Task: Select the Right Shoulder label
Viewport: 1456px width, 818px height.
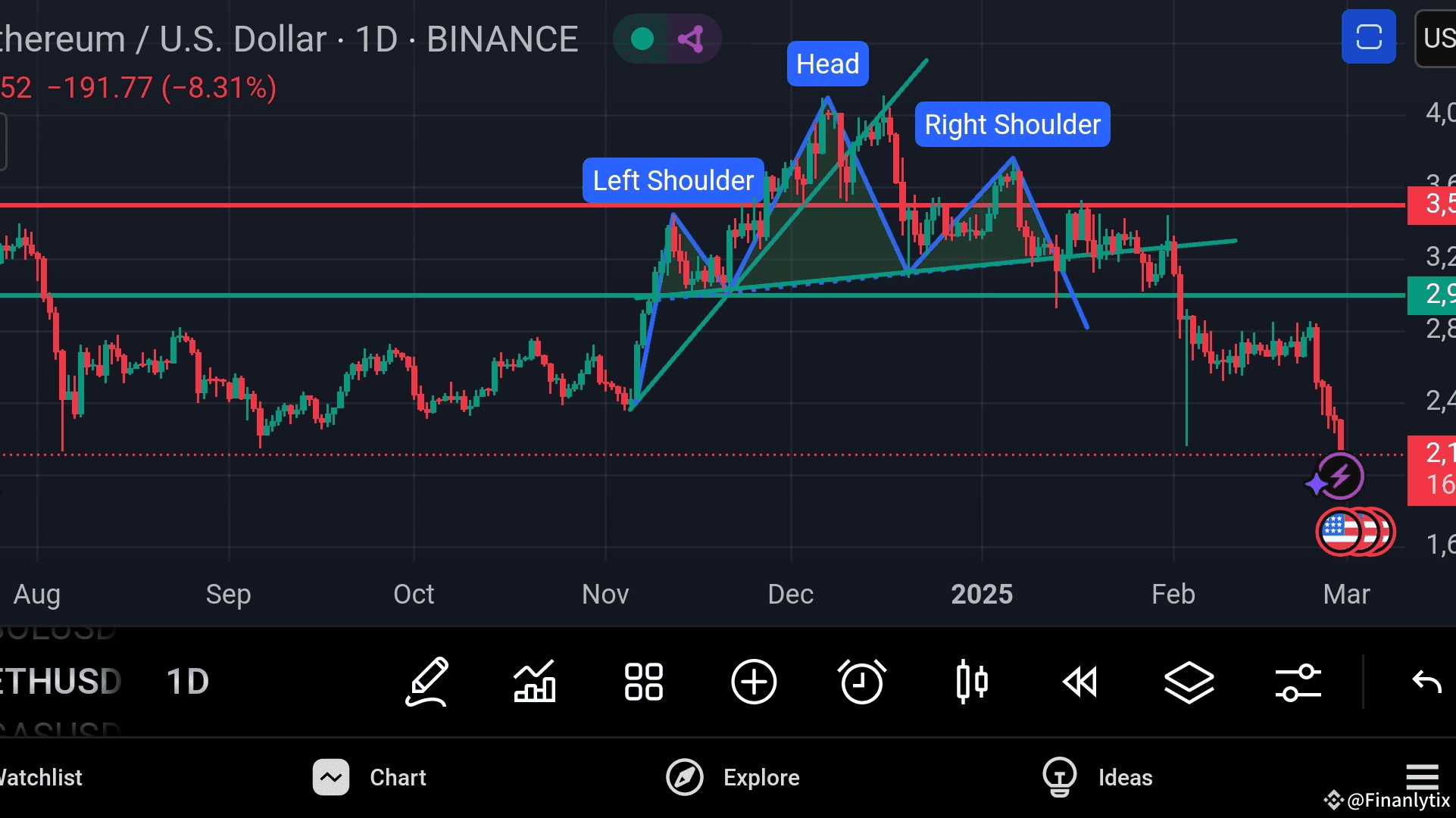Action: pyautogui.click(x=1012, y=124)
